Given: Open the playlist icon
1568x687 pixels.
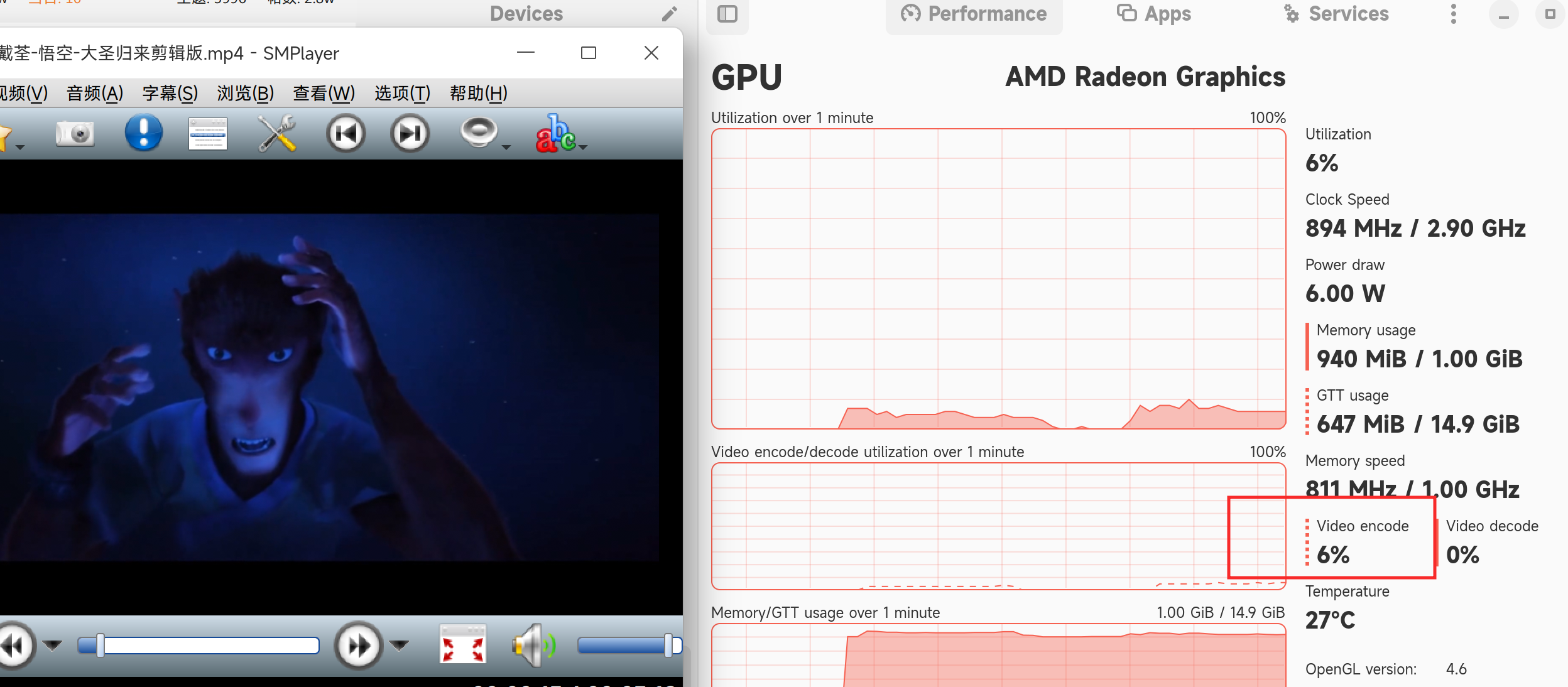Looking at the screenshot, I should click(208, 133).
